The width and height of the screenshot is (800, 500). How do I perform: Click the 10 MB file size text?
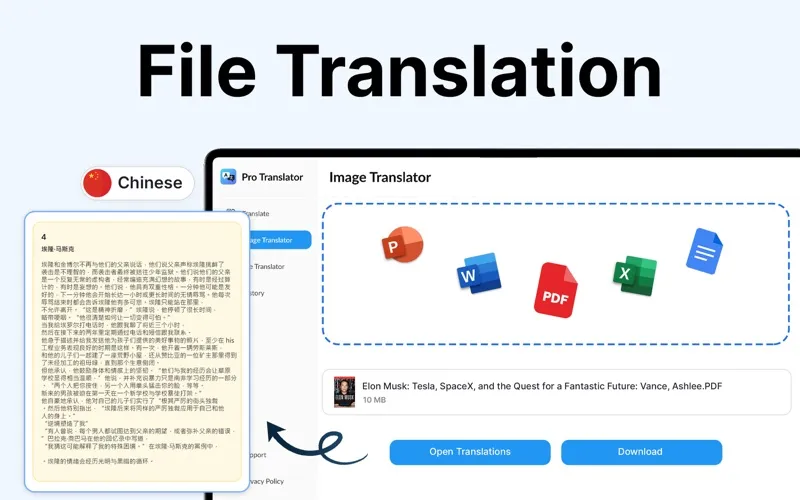pos(374,400)
